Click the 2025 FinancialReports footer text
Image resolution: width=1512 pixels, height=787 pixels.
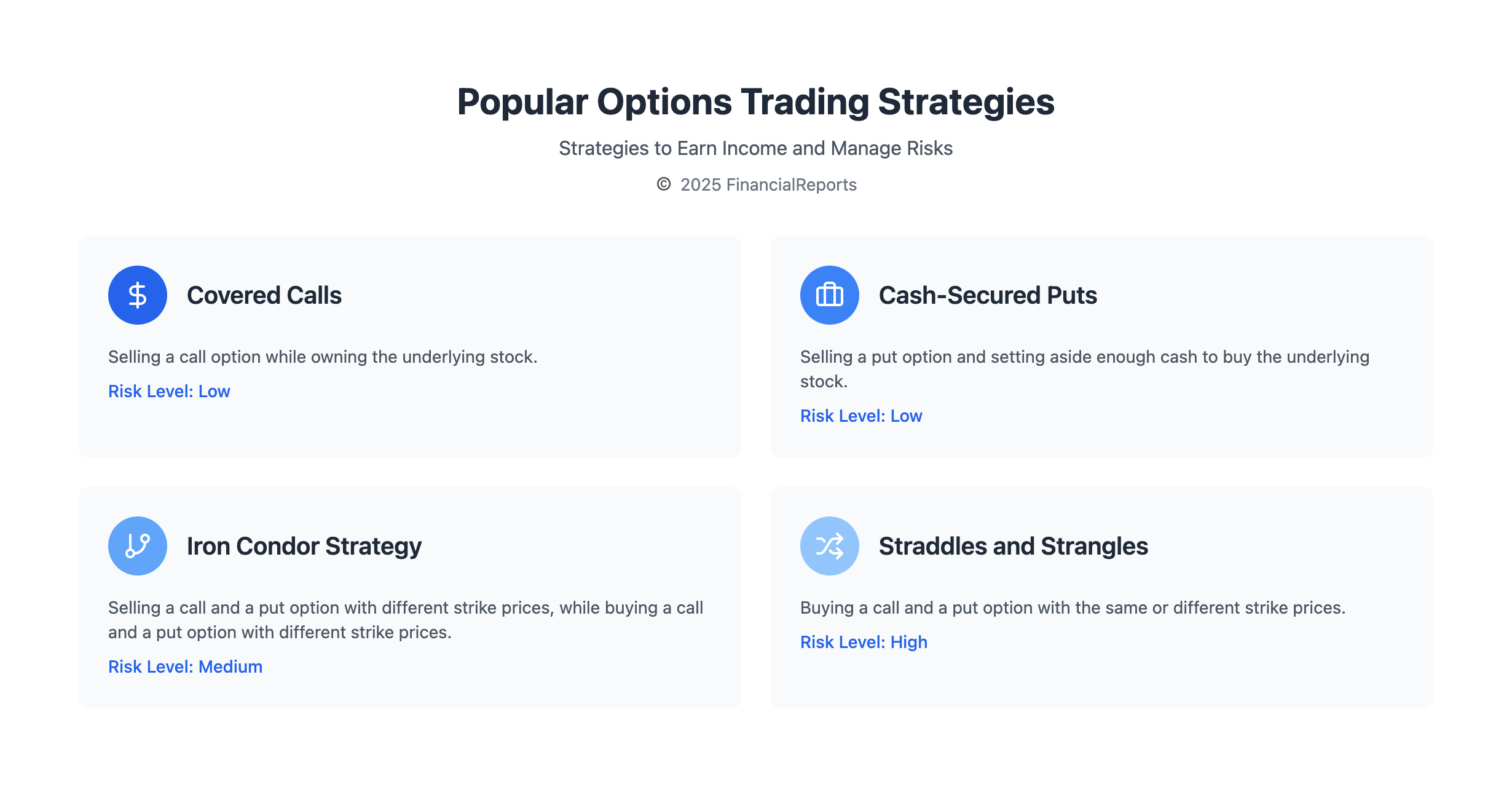tap(768, 184)
